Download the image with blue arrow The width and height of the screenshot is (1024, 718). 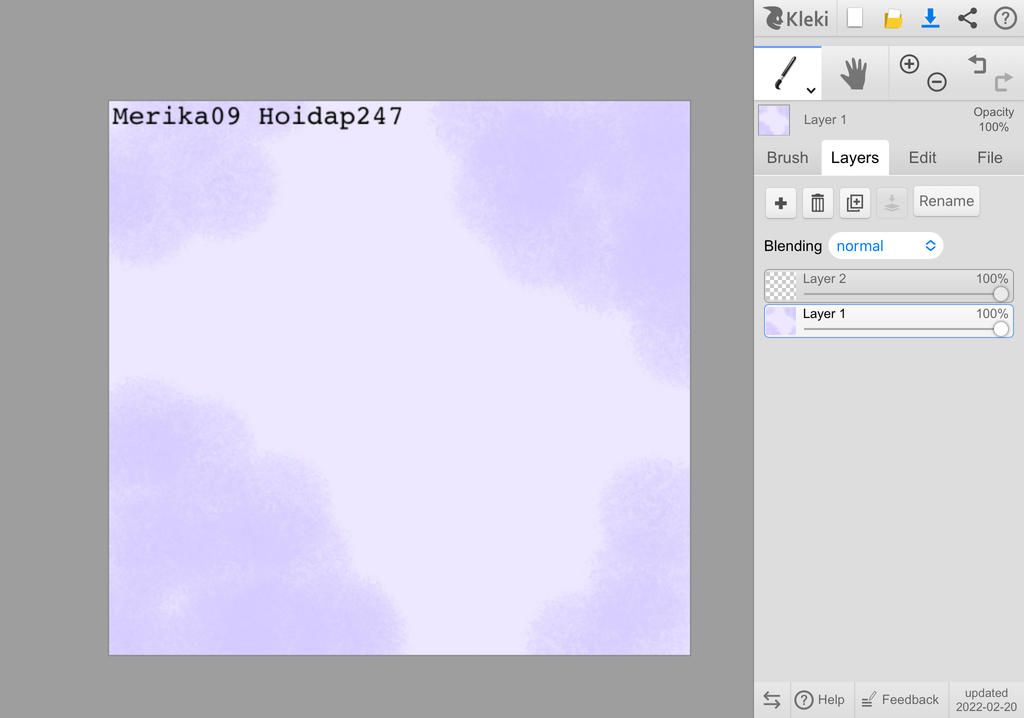[x=930, y=18]
